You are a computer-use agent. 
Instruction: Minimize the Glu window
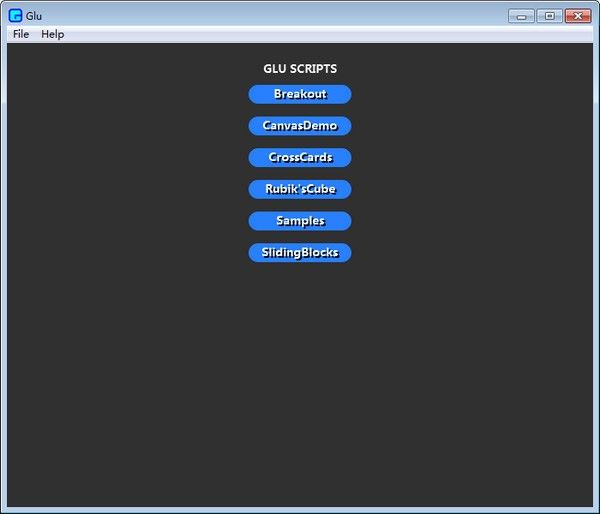(x=521, y=16)
